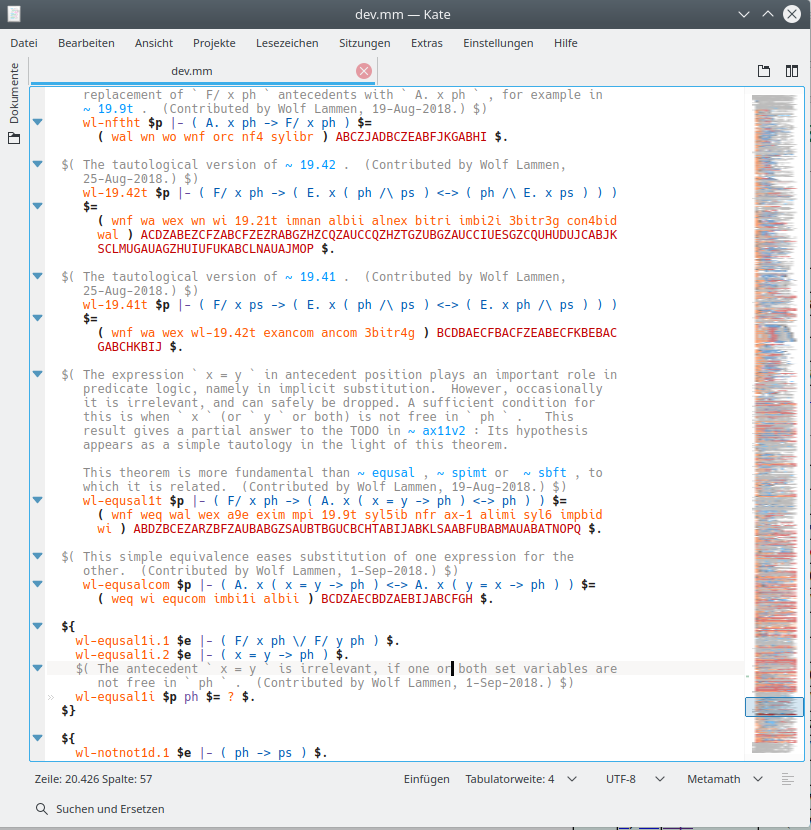Open the Einstellungen menu

tap(498, 43)
